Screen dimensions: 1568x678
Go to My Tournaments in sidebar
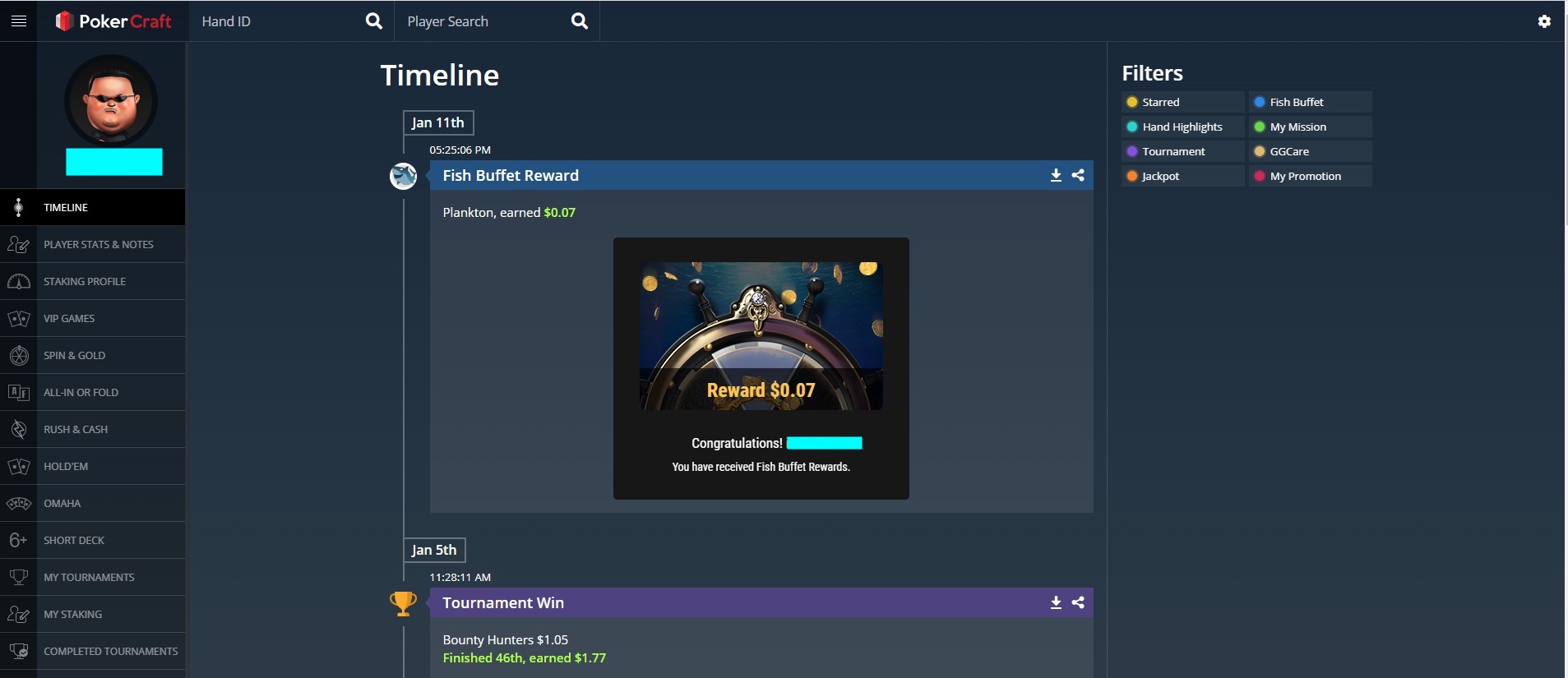[89, 577]
